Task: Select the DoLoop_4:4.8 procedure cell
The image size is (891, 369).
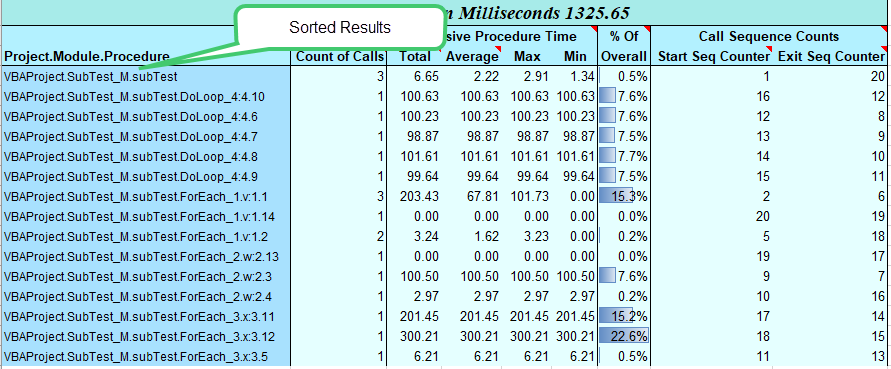Action: tap(147, 156)
